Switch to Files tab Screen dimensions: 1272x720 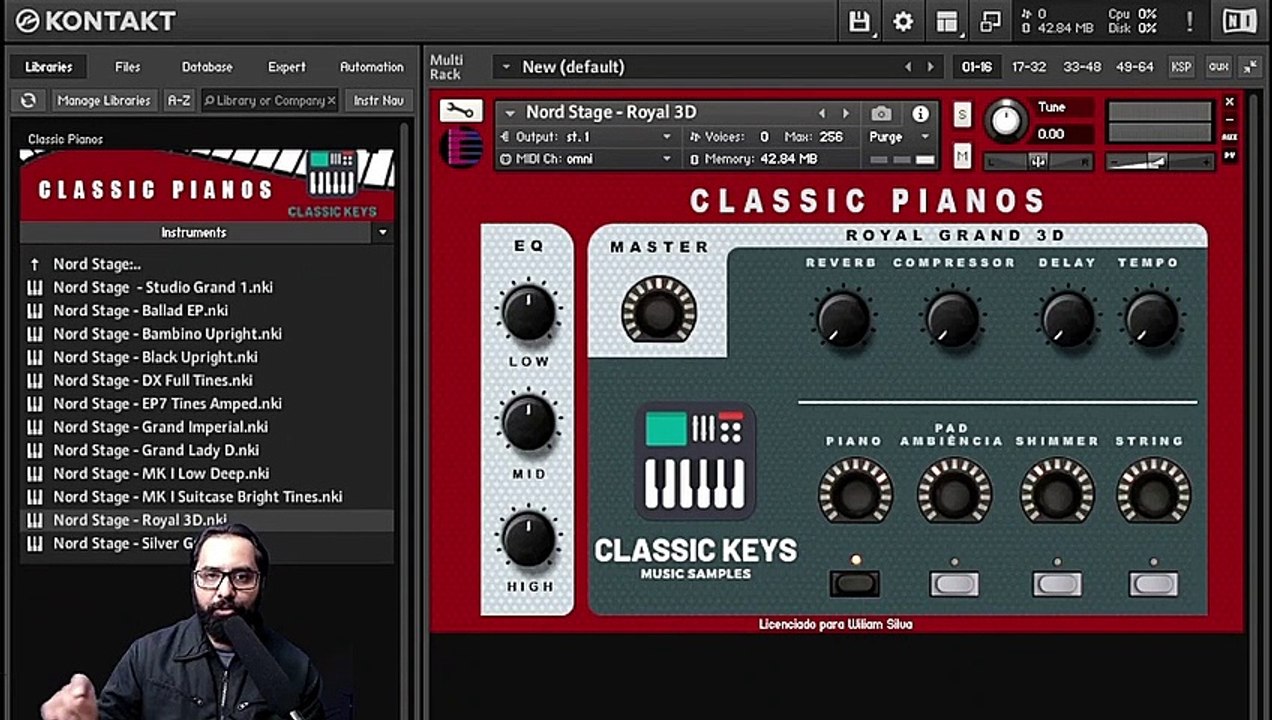coord(128,67)
